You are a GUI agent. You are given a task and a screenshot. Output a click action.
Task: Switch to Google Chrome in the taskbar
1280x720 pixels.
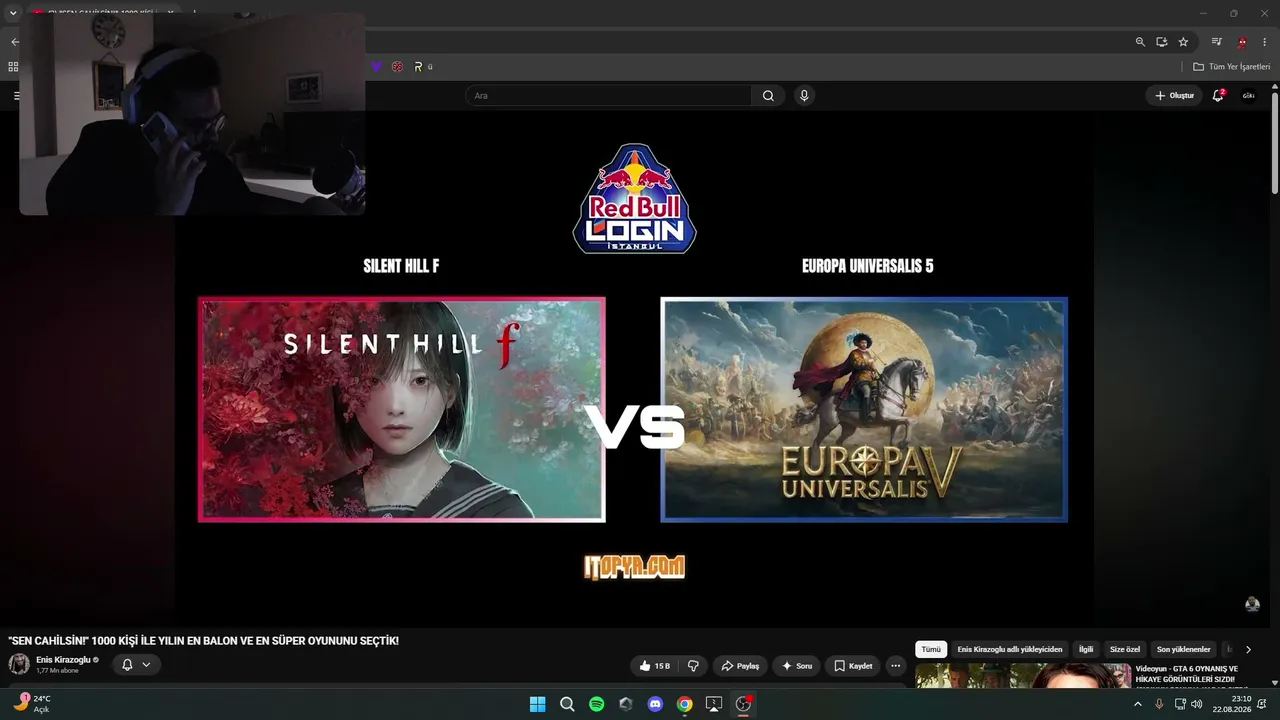click(684, 704)
